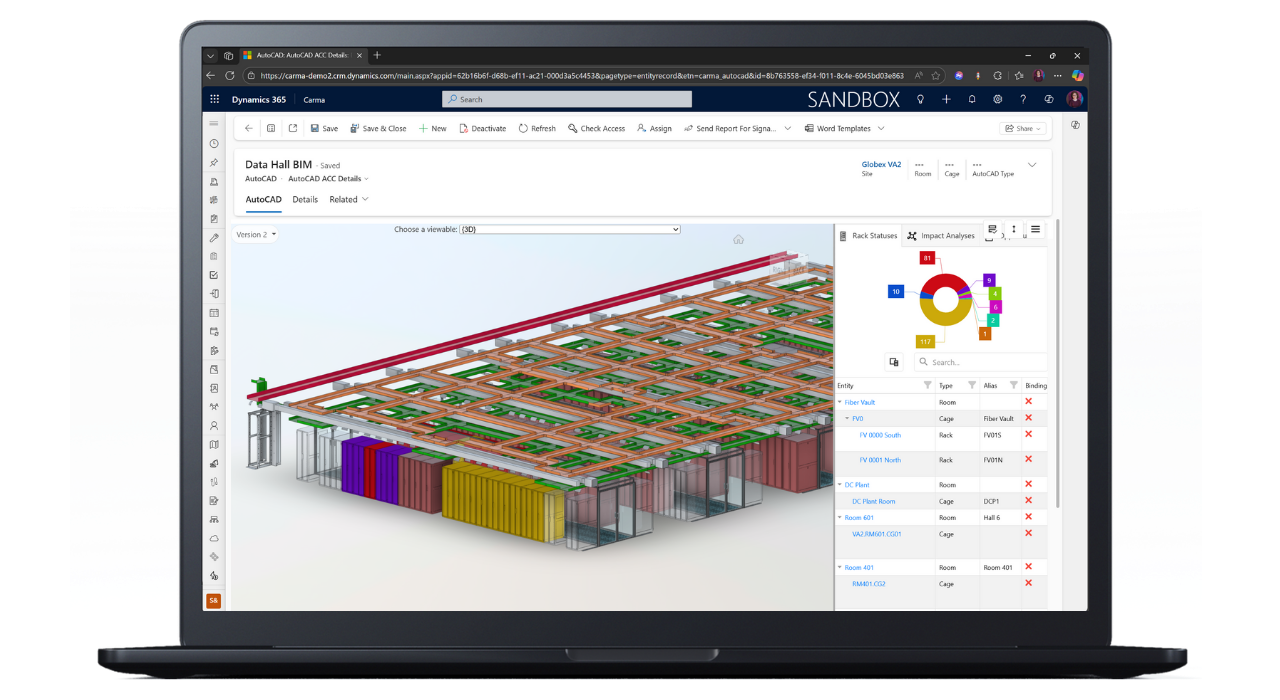Click the Home icon in the 3D viewer

(x=738, y=240)
